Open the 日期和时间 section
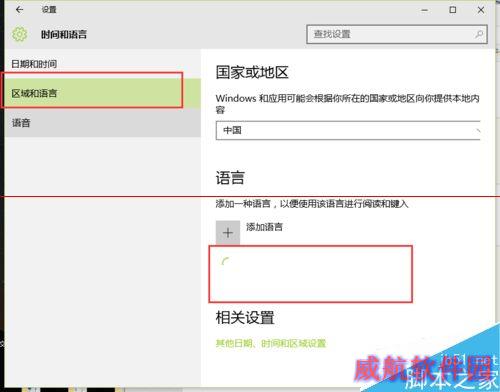Image resolution: width=500 pixels, height=392 pixels. tap(103, 64)
